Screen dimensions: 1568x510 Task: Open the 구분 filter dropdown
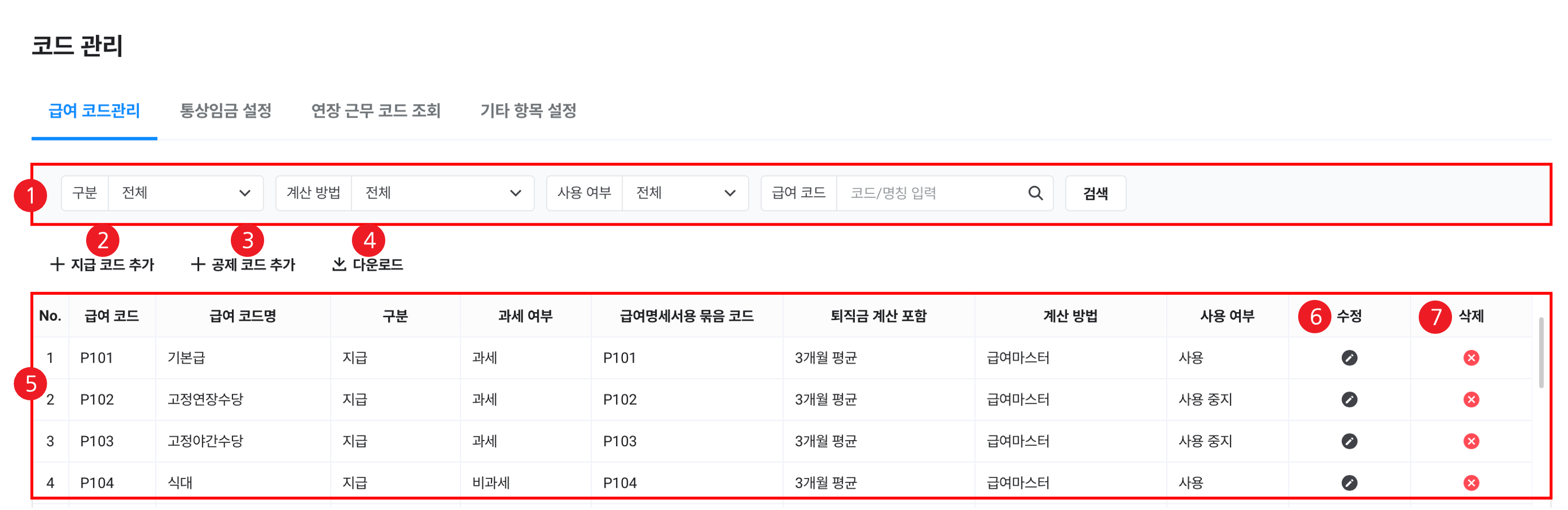[x=185, y=193]
